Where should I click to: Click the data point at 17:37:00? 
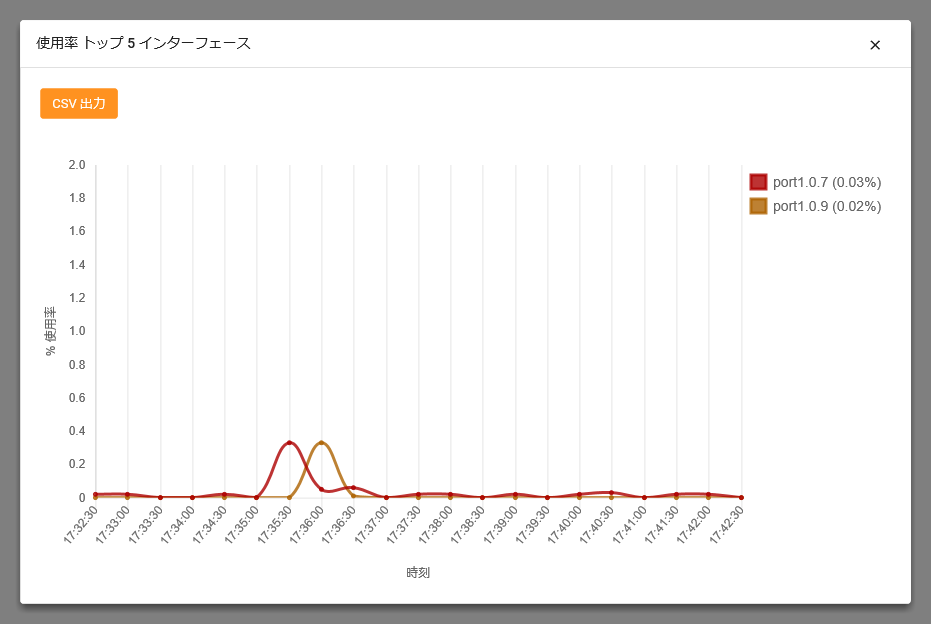click(x=386, y=497)
